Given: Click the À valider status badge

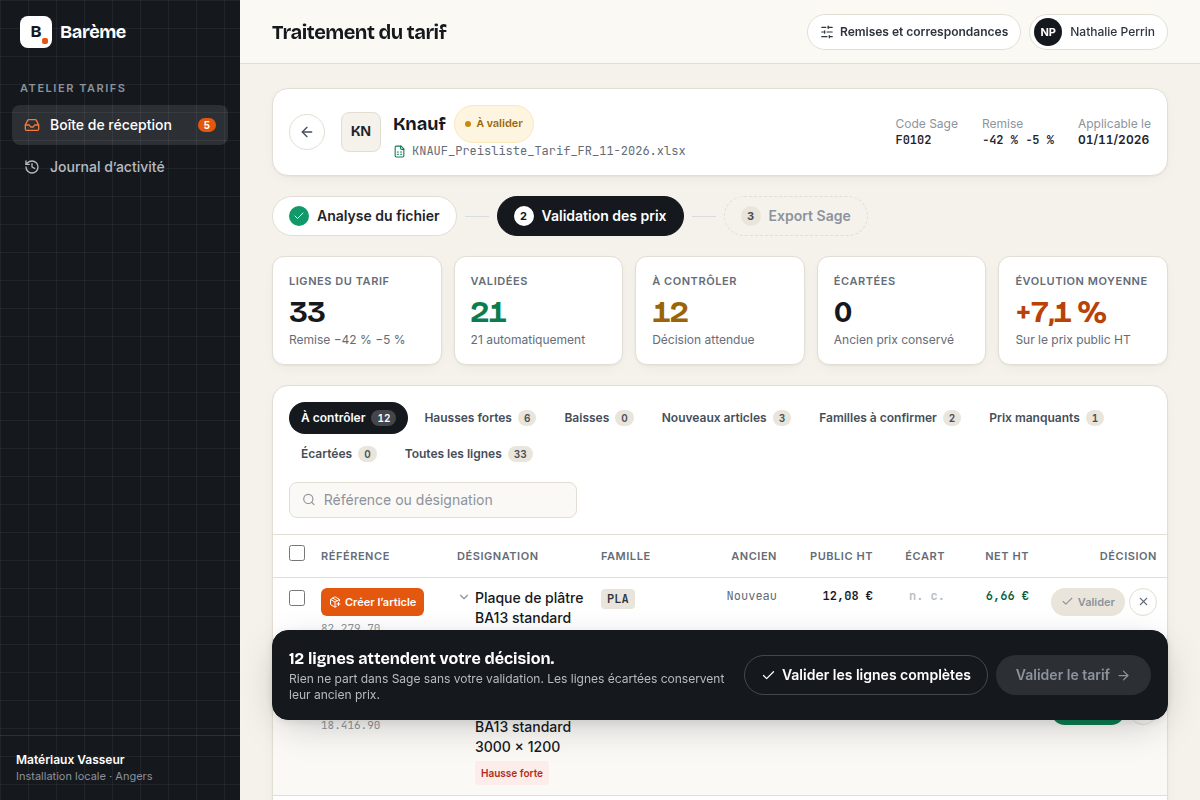Looking at the screenshot, I should click(494, 124).
